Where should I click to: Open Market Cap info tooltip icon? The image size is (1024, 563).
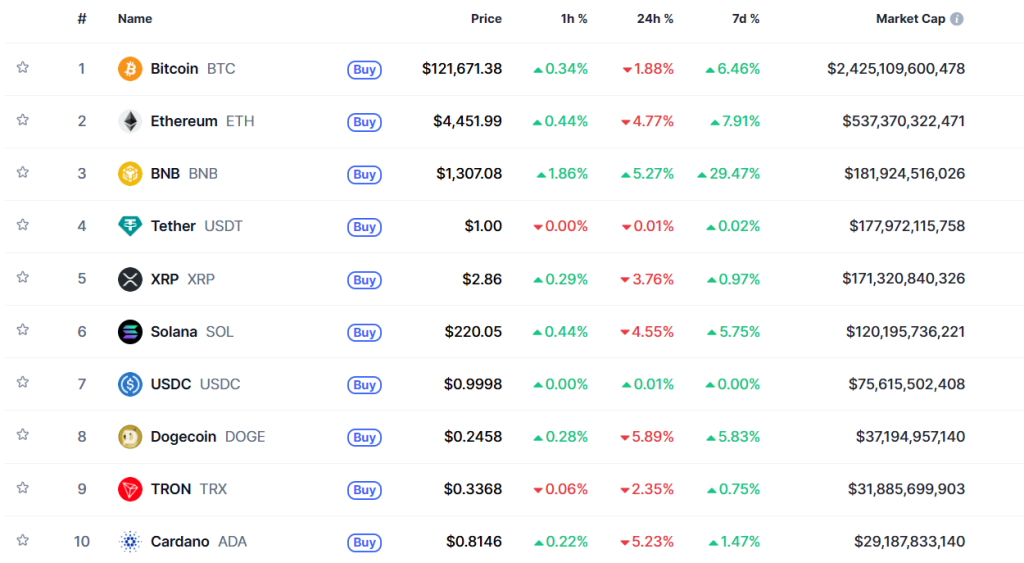957,19
